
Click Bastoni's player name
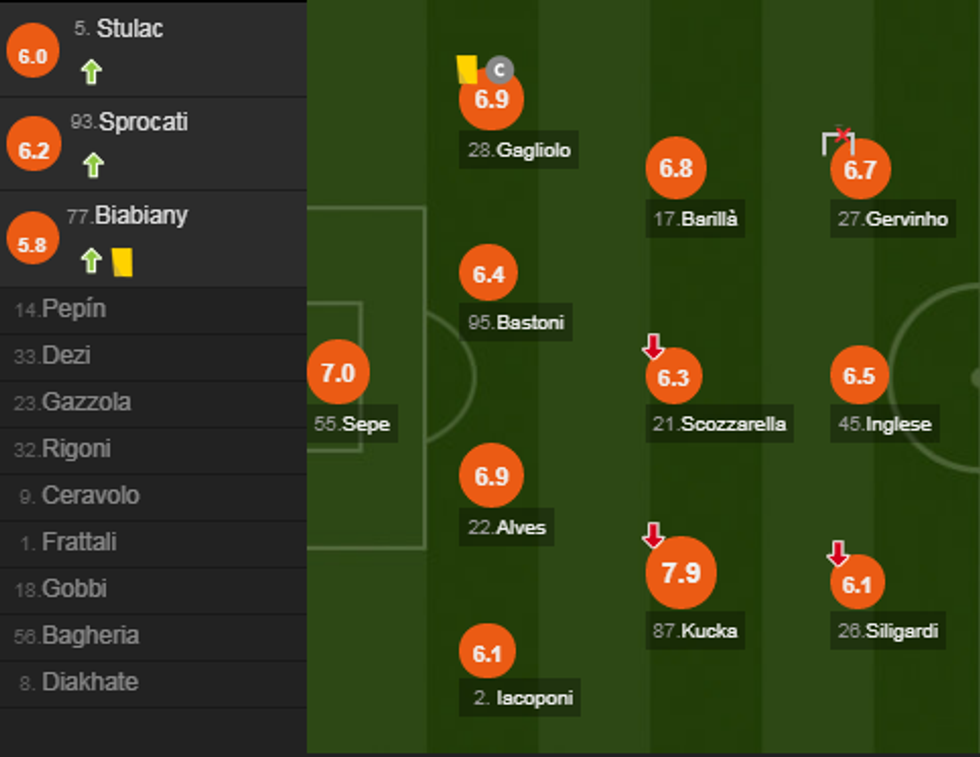(x=530, y=323)
